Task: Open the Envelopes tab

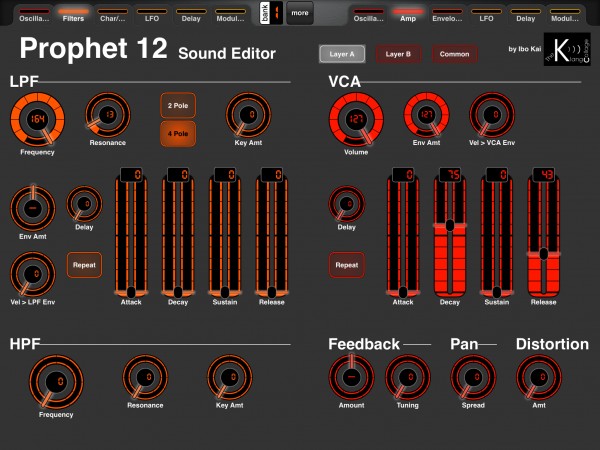Action: point(447,15)
